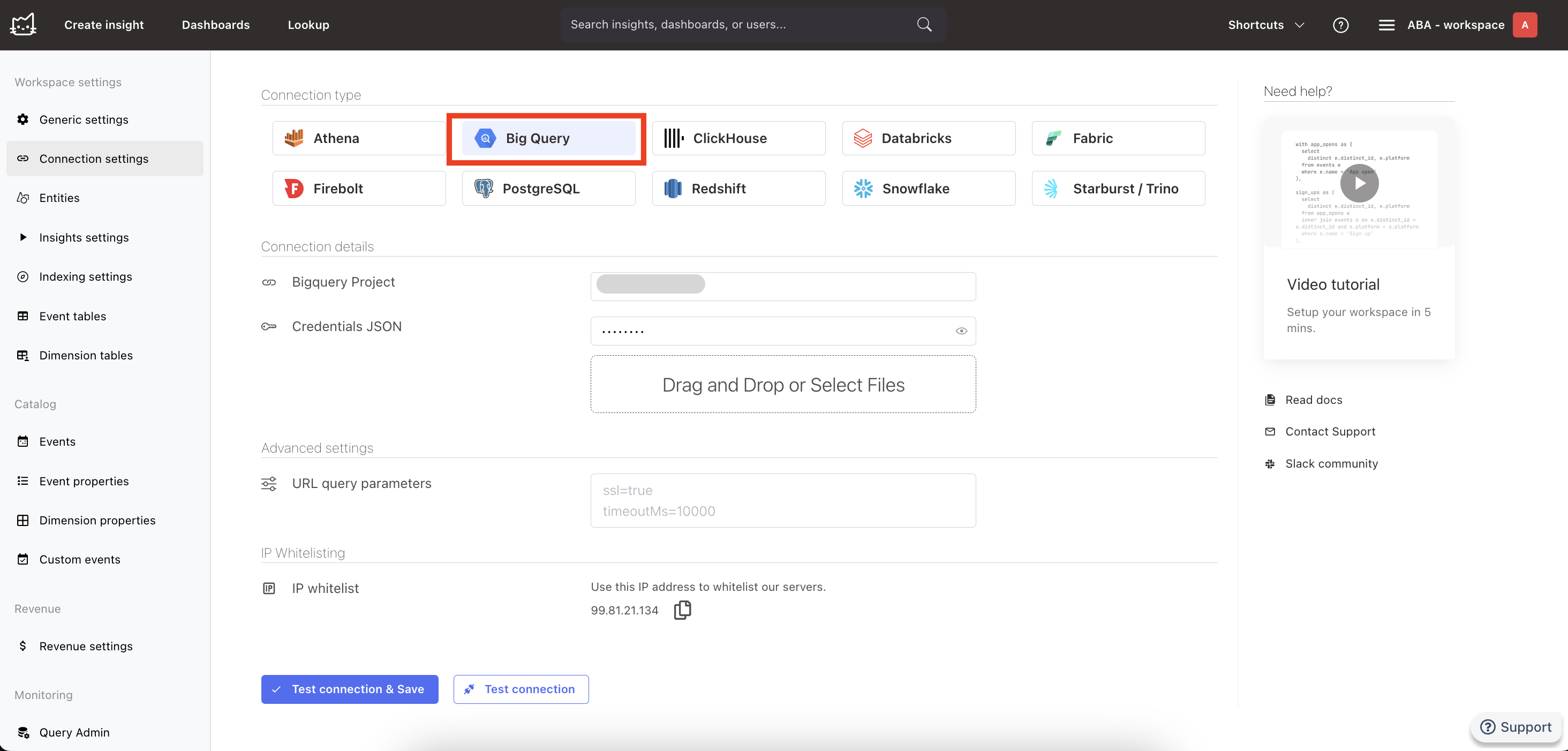Select the PostgreSQL connection type
Image resolution: width=1568 pixels, height=751 pixels.
coord(548,188)
